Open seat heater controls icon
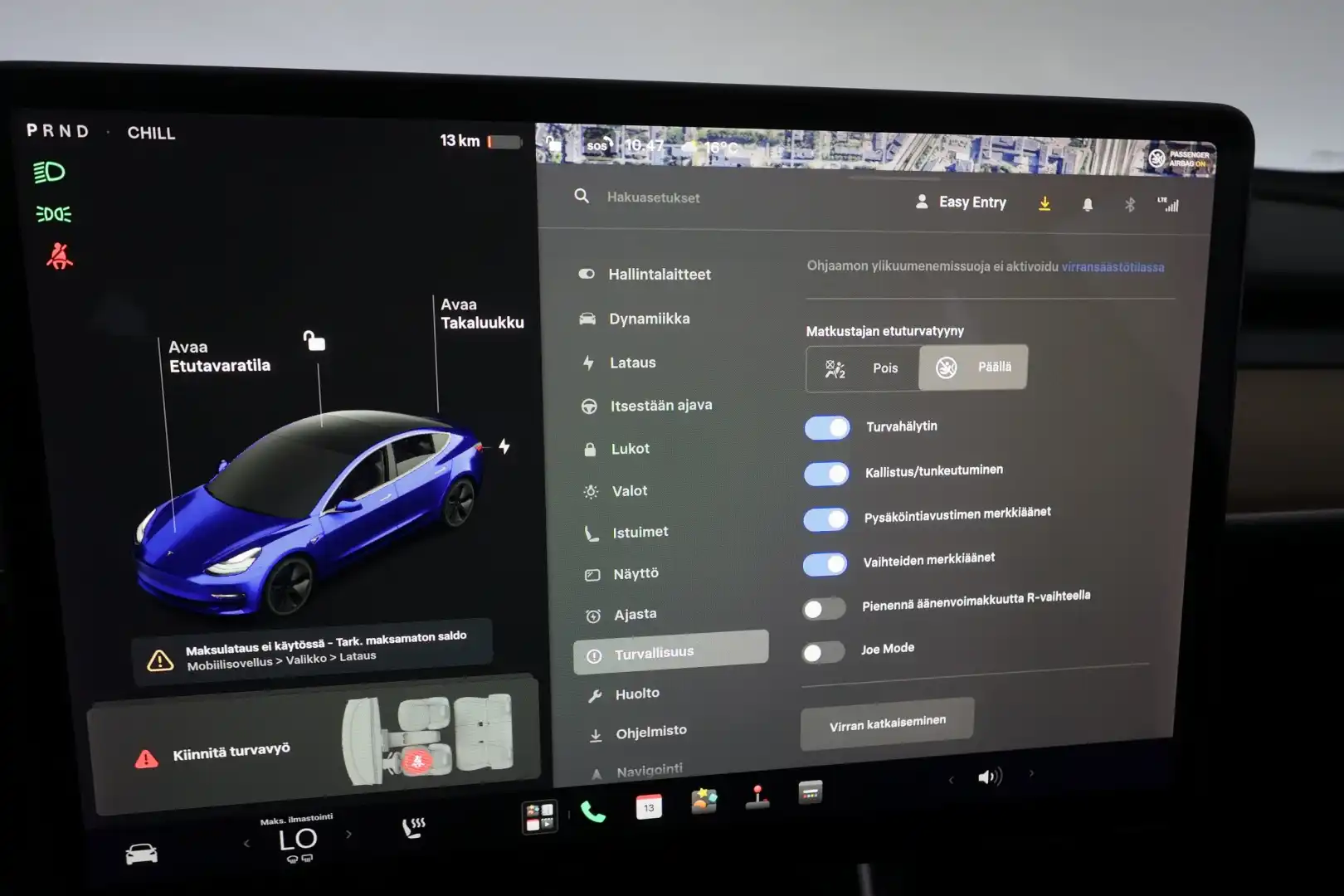This screenshot has height=896, width=1344. click(x=413, y=827)
